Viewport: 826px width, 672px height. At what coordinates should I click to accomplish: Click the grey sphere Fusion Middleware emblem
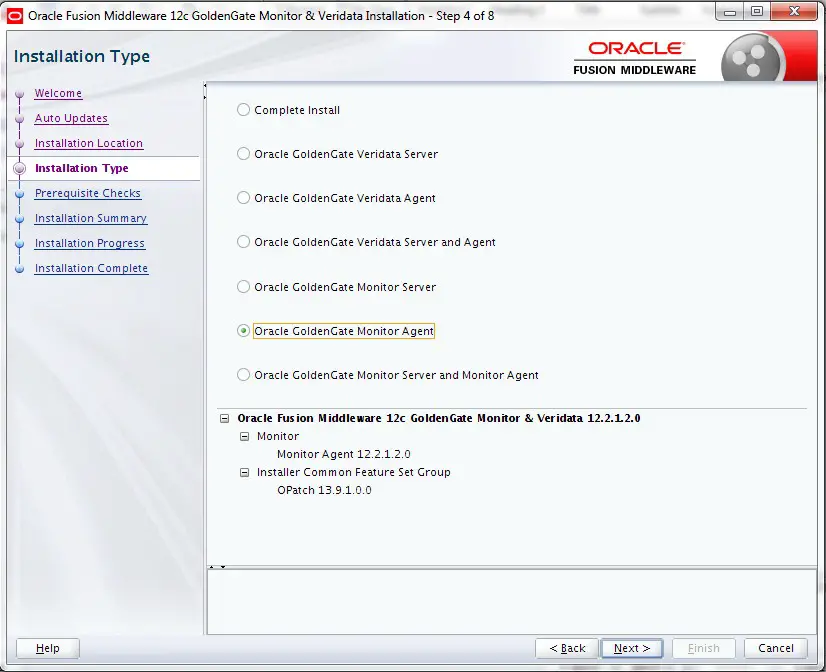(752, 59)
